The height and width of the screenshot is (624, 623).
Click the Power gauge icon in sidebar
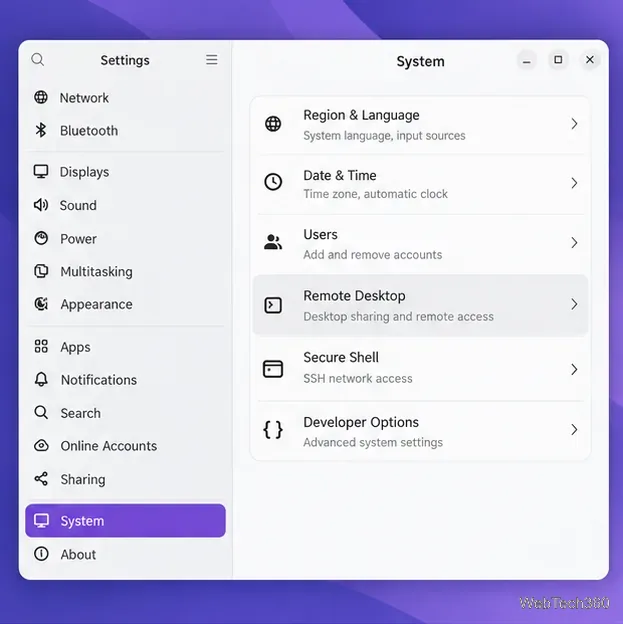point(41,238)
